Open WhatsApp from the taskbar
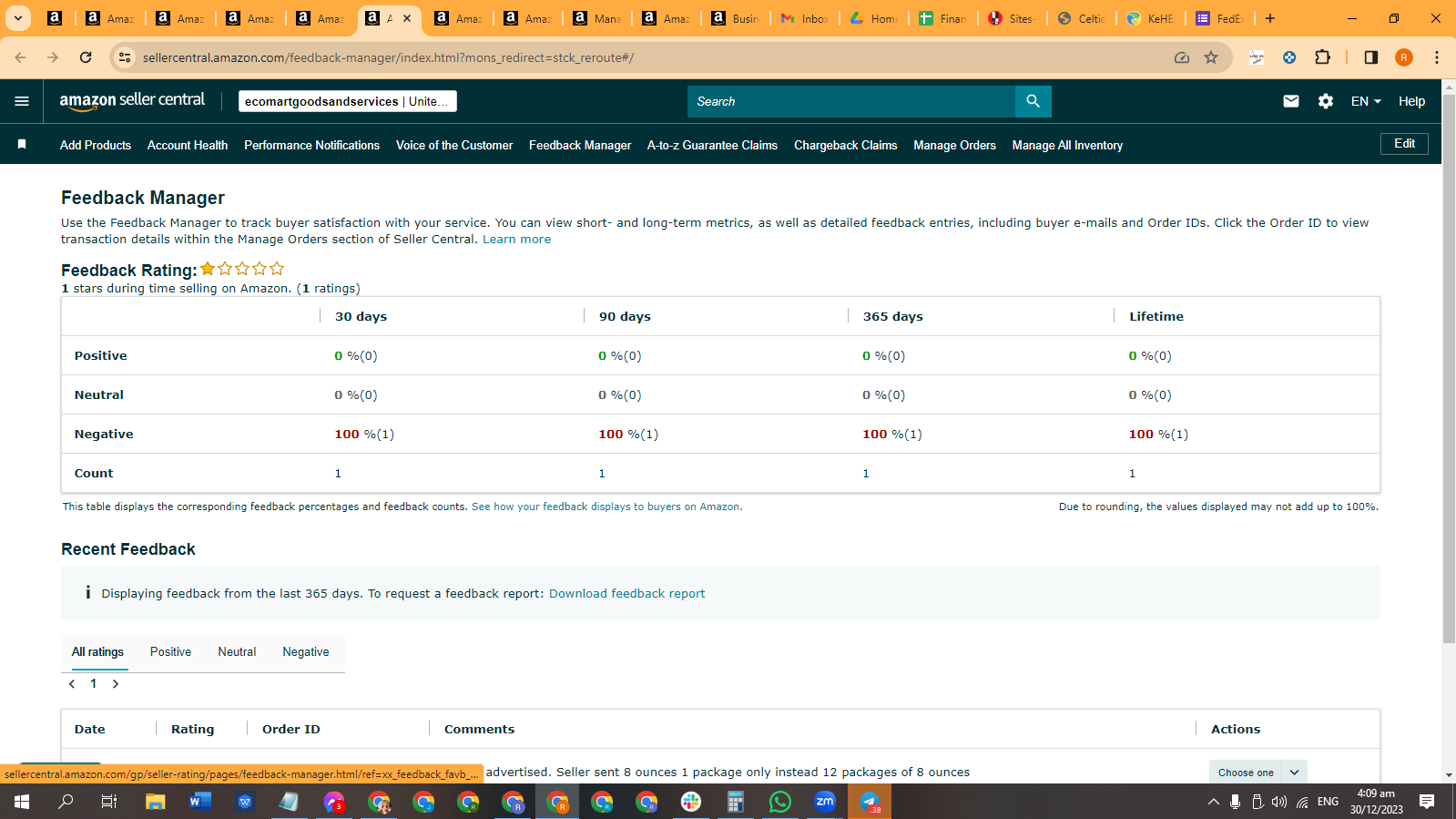The height and width of the screenshot is (819, 1456). click(x=780, y=802)
